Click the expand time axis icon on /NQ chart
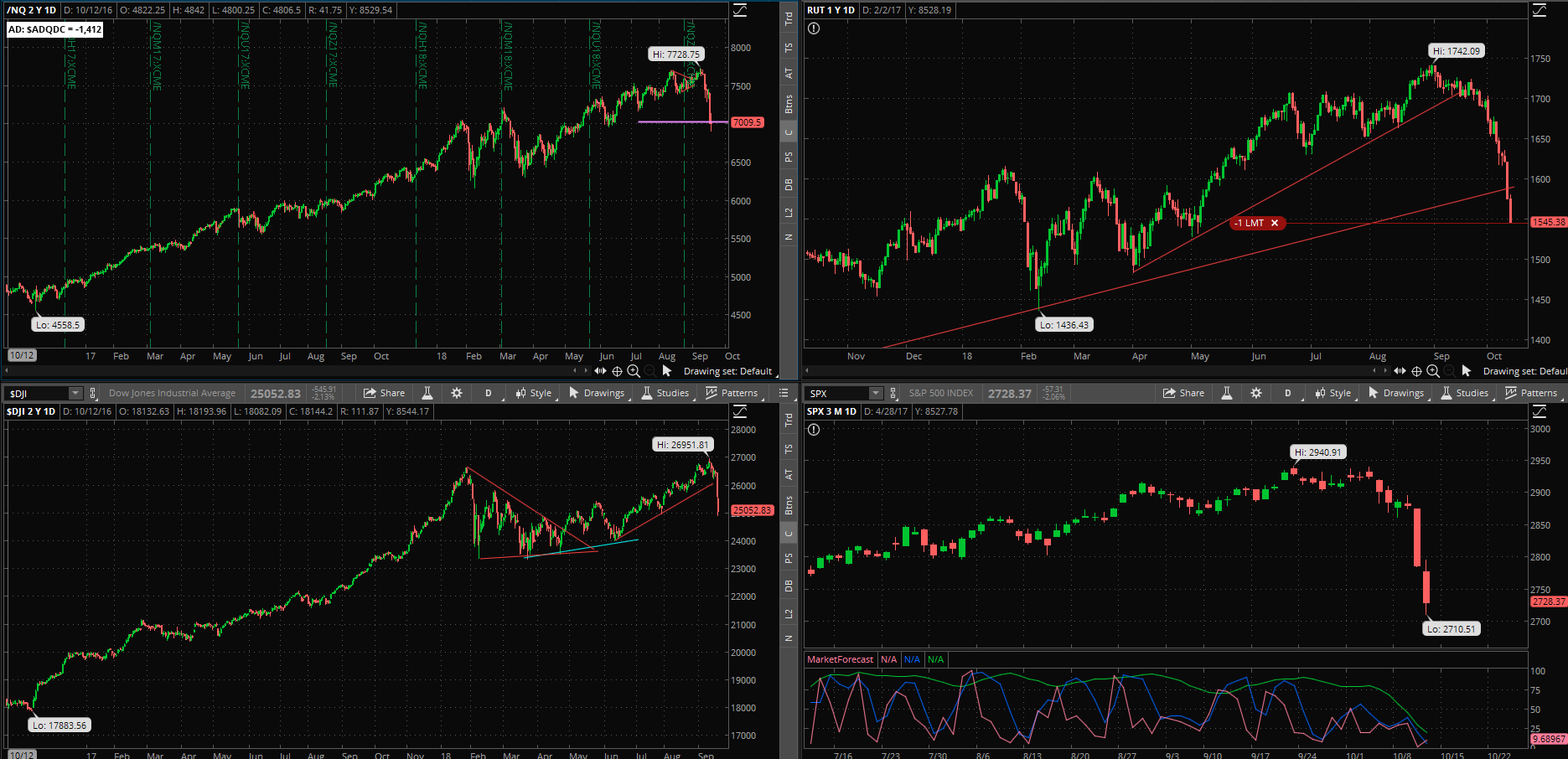 pos(600,370)
